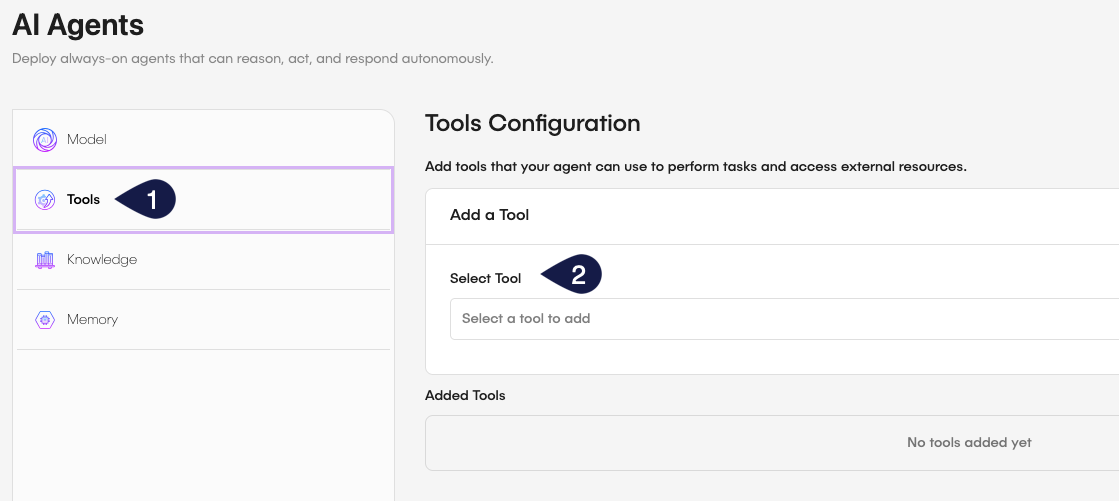The width and height of the screenshot is (1119, 501).
Task: Click the Knowledge library icon in sidebar
Action: pos(44,260)
